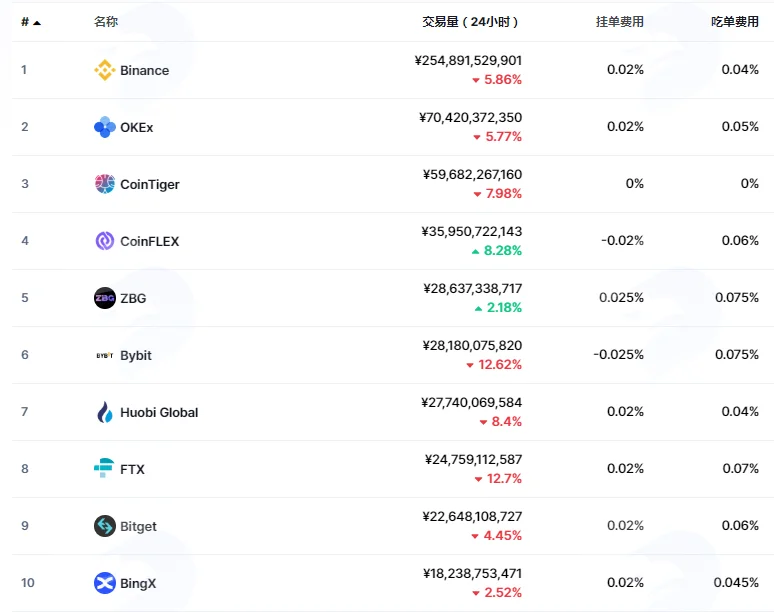The height and width of the screenshot is (612, 774).
Task: Click the Binance logo icon
Action: click(x=105, y=70)
